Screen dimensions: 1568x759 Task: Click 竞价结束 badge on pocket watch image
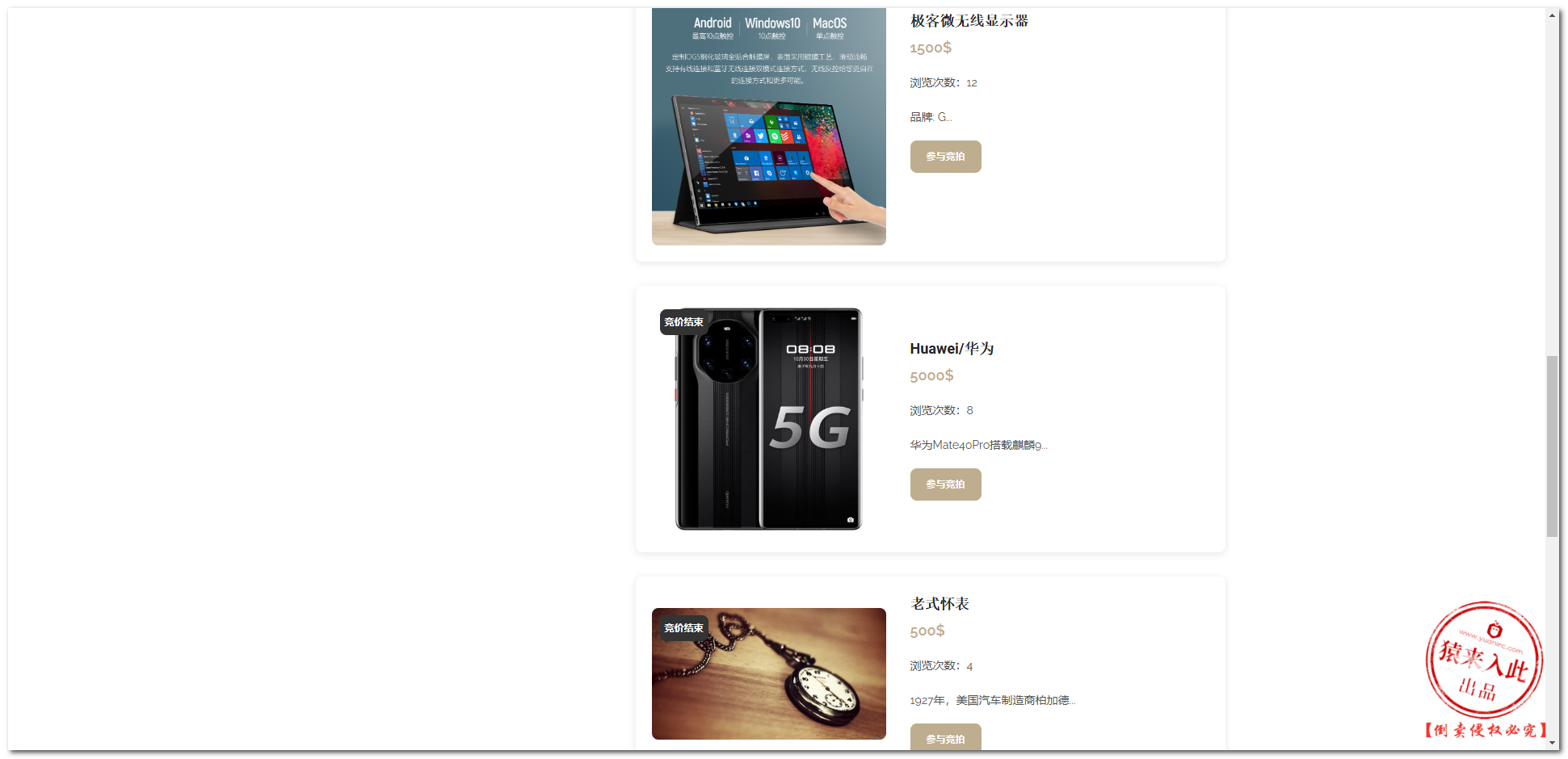(683, 628)
